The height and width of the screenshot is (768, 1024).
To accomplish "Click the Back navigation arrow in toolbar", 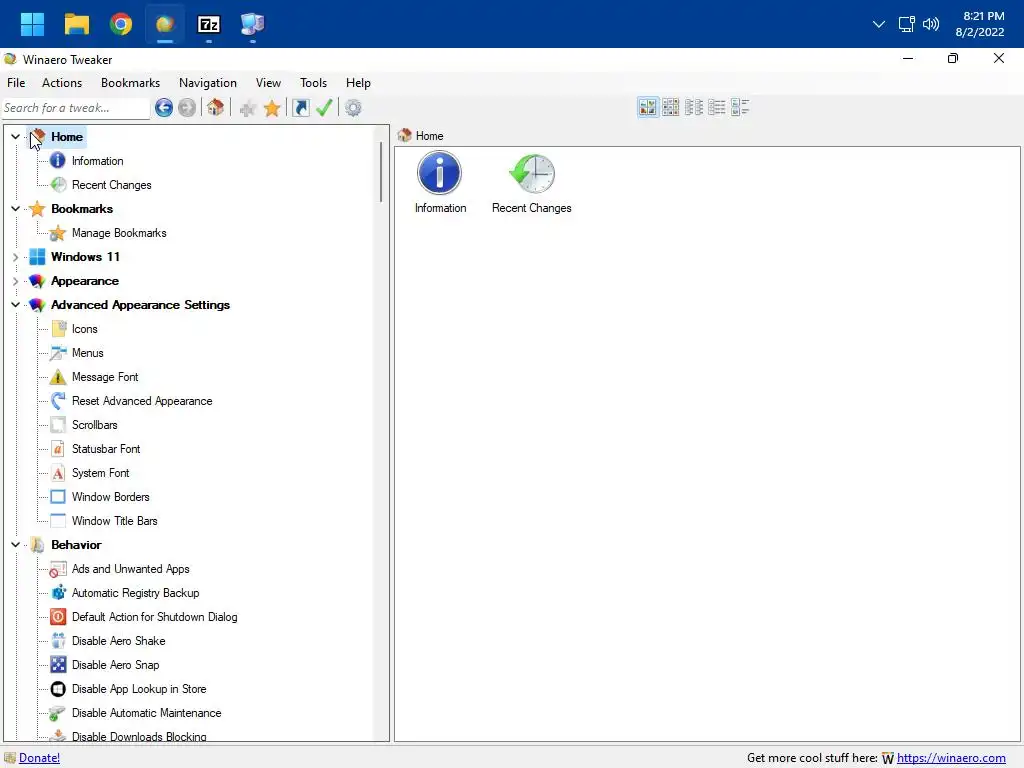I will [x=164, y=108].
